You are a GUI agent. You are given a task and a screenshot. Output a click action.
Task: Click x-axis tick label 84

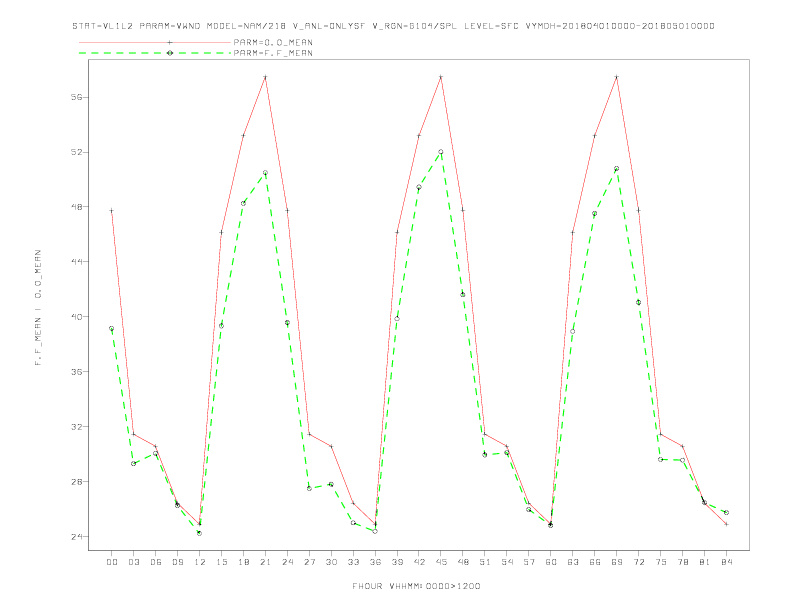point(726,562)
